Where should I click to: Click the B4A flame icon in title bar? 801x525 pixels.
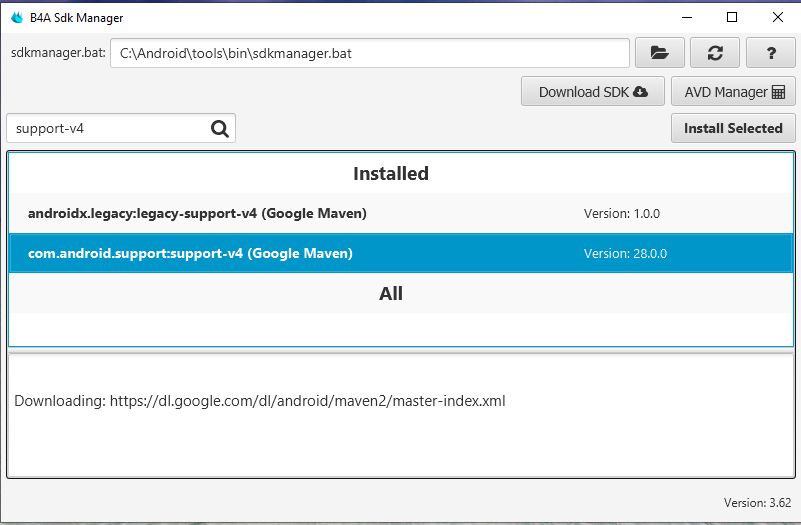click(x=17, y=17)
